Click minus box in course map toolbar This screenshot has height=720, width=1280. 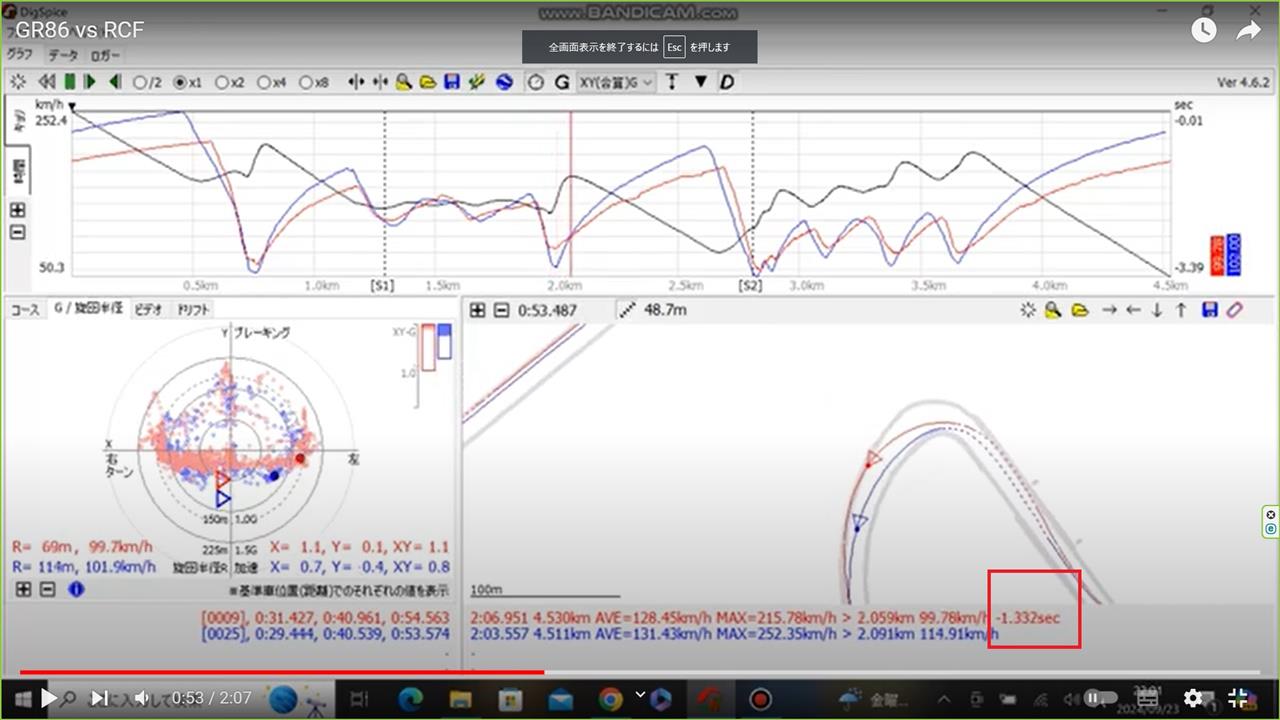[501, 310]
